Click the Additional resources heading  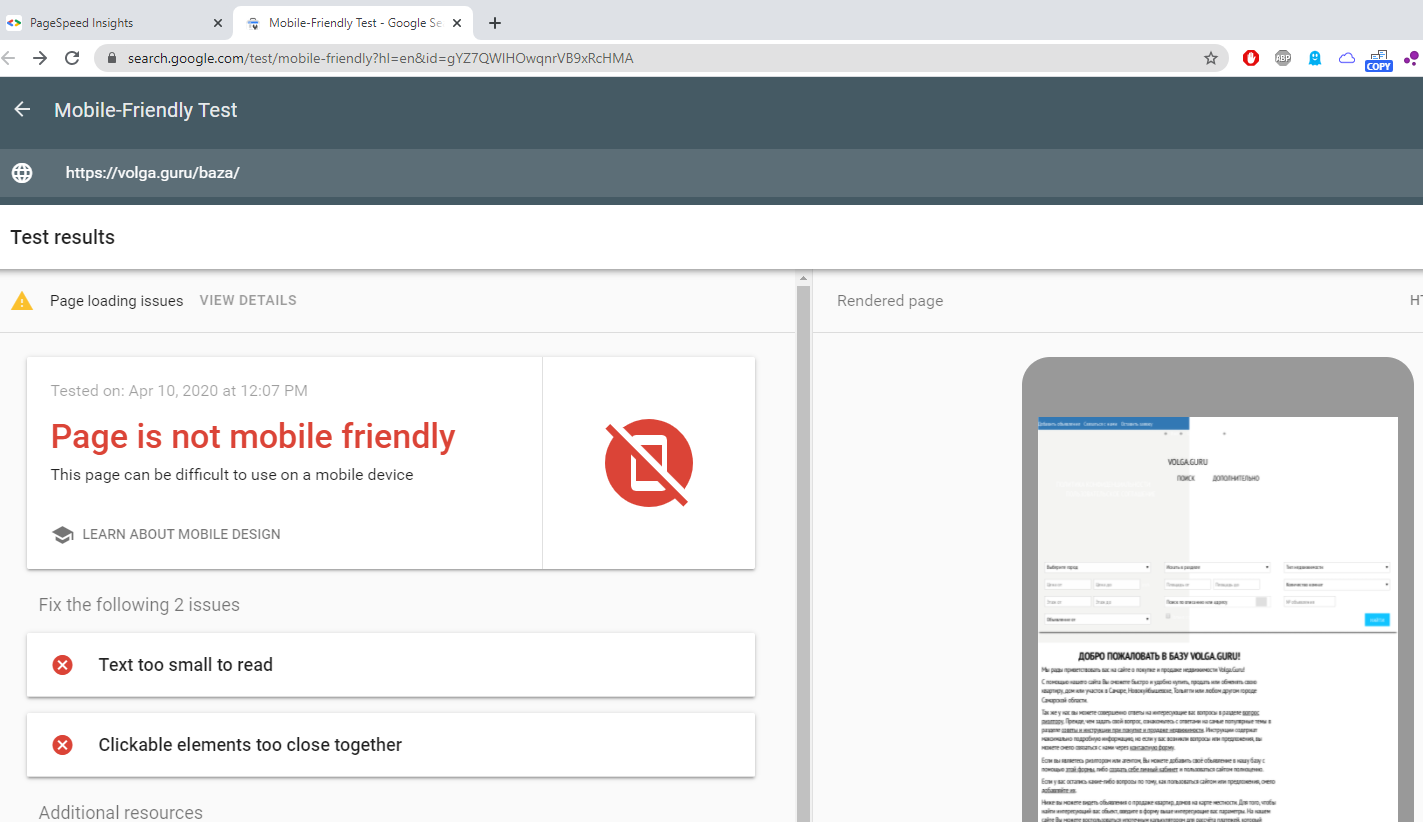(121, 812)
